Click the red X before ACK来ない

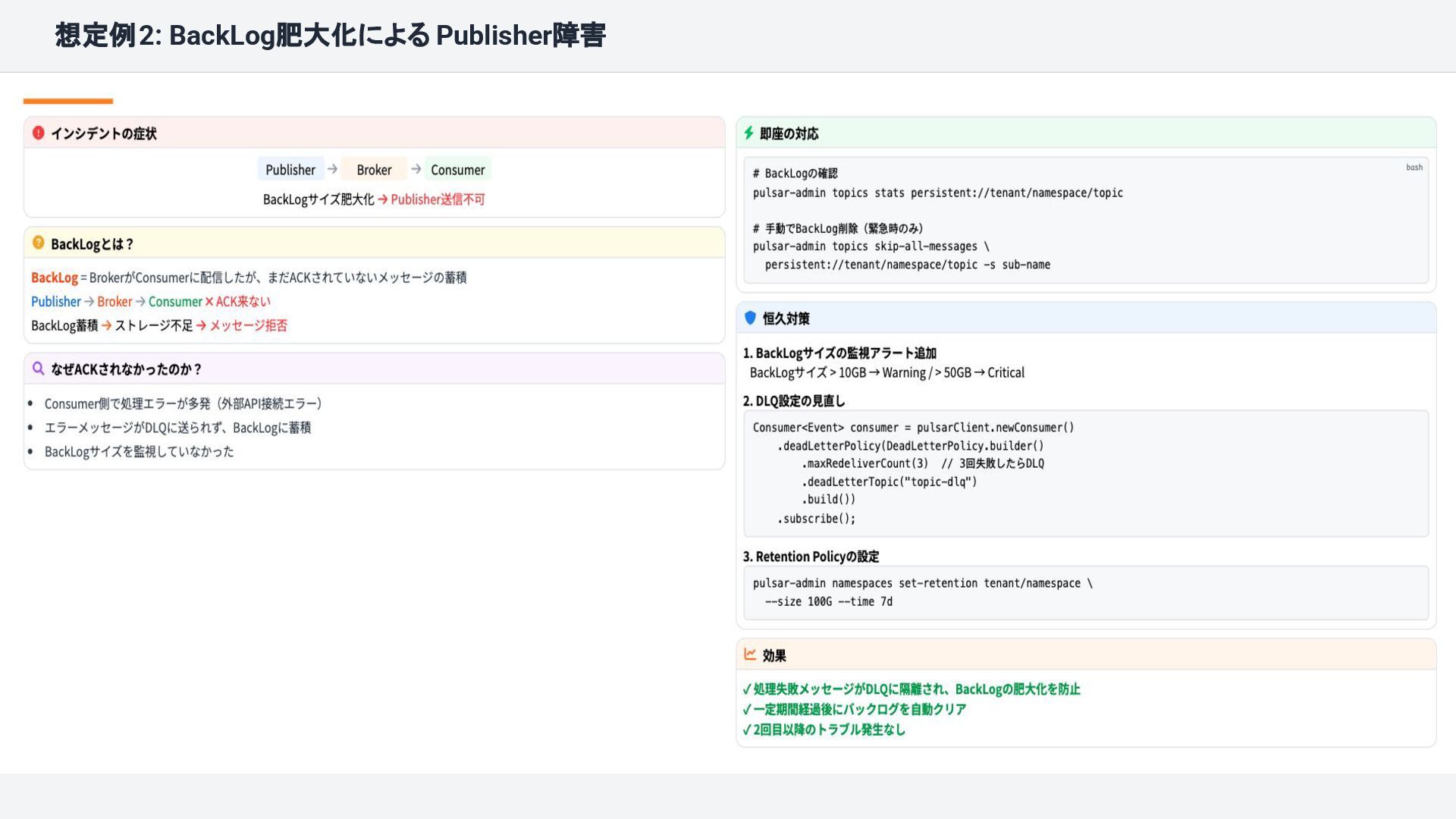pos(209,302)
